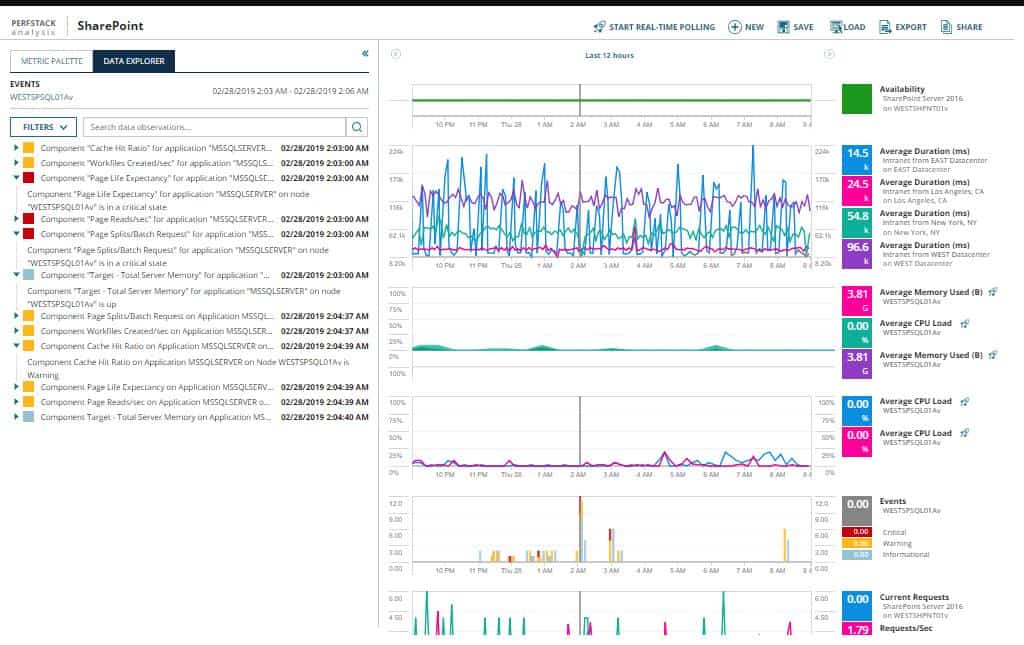Click the tall event bar in Events chart
Image resolution: width=1024 pixels, height=645 pixels.
pos(580,529)
